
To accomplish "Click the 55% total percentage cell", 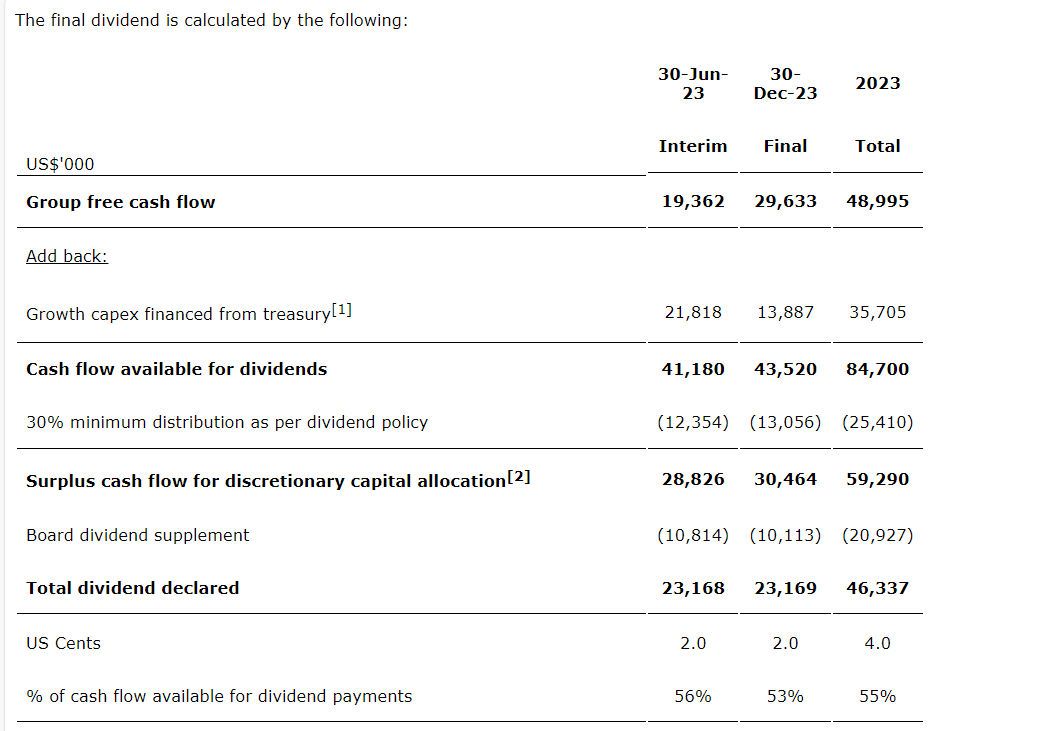I will [878, 696].
